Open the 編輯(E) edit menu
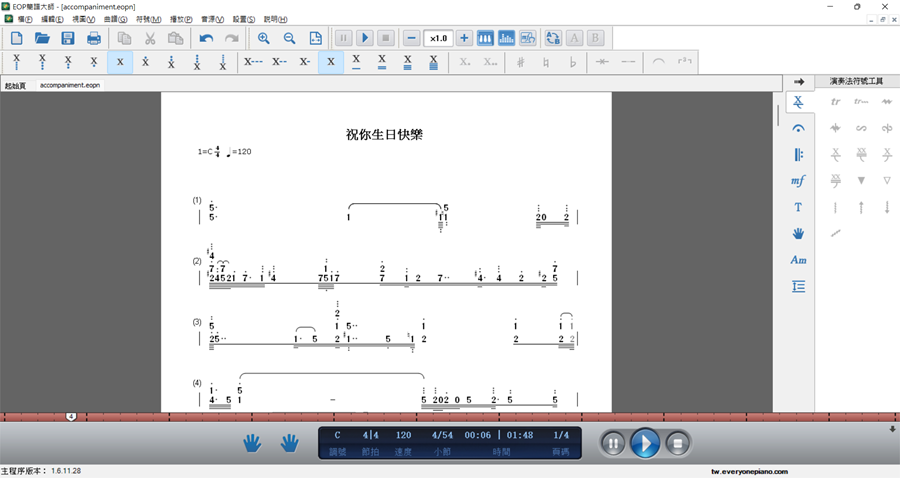Image resolution: width=900 pixels, height=478 pixels. pos(52,19)
